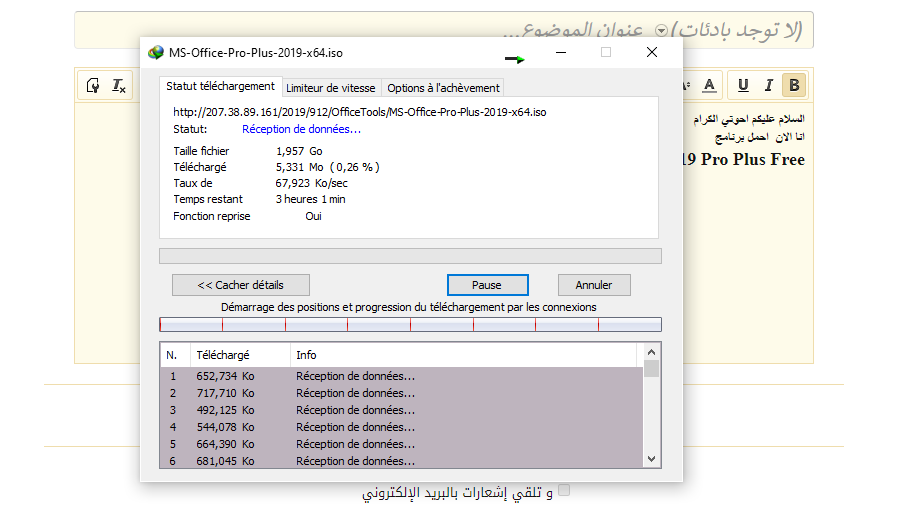917x519 pixels.
Task: Open the Limiteur de vitesse tab
Action: tap(330, 88)
